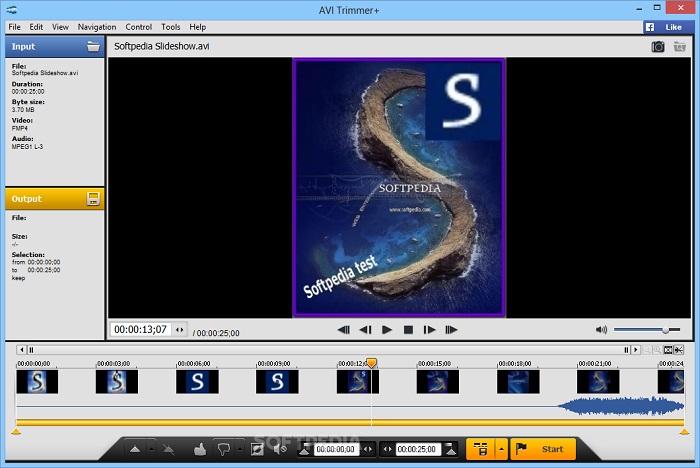700x468 pixels.
Task: Jump to previous keyframe button
Action: pyautogui.click(x=343, y=330)
